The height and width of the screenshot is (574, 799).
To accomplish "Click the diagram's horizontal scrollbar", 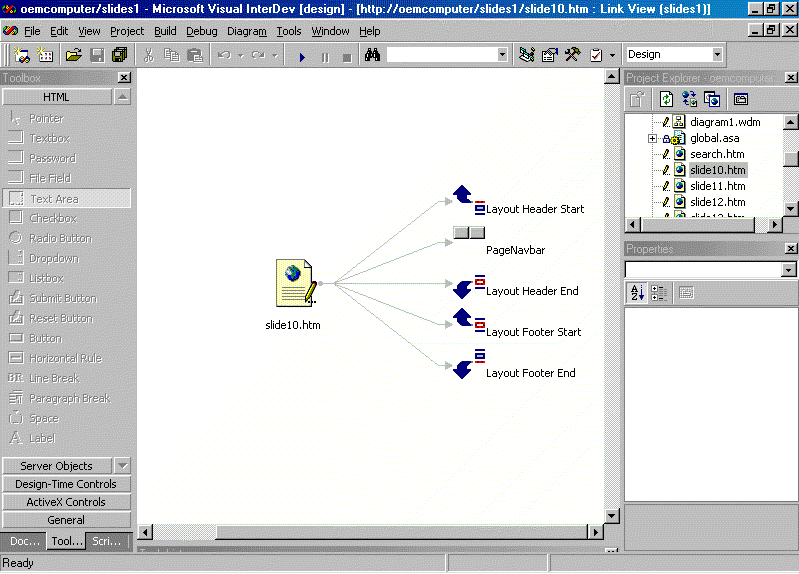I will (400, 532).
